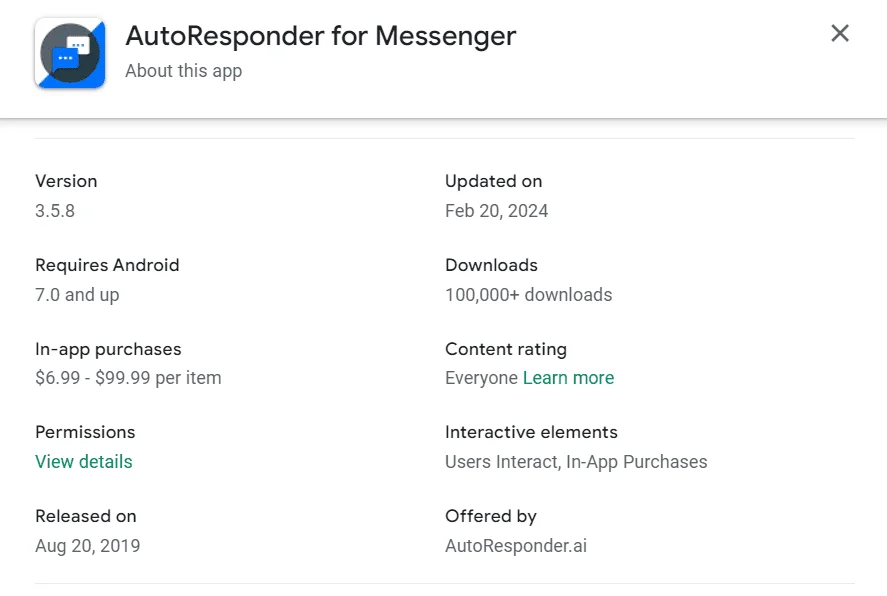Select the 7.0 and up requirement text
The height and width of the screenshot is (596, 887).
(77, 295)
